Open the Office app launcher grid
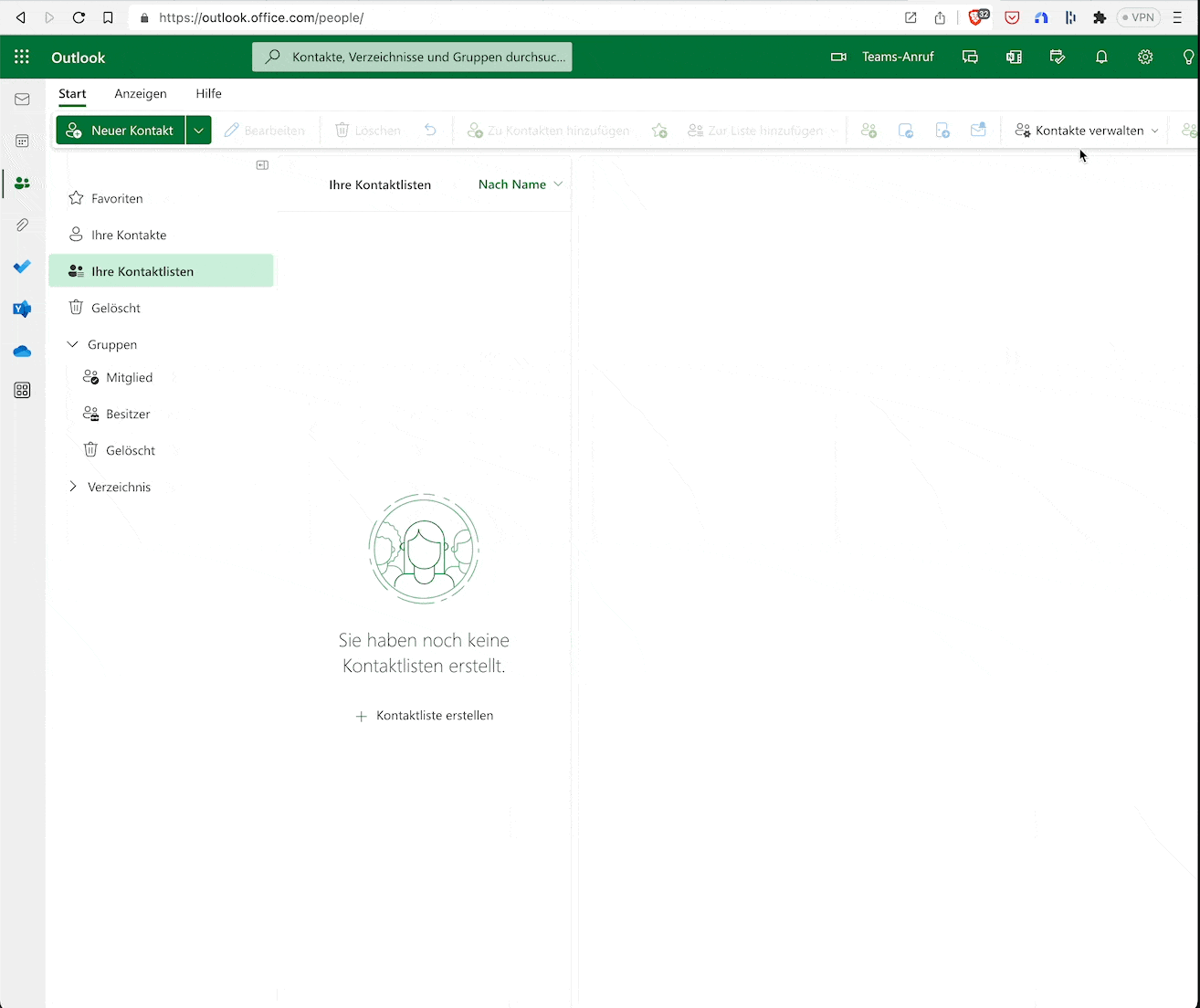The image size is (1200, 1008). (22, 58)
